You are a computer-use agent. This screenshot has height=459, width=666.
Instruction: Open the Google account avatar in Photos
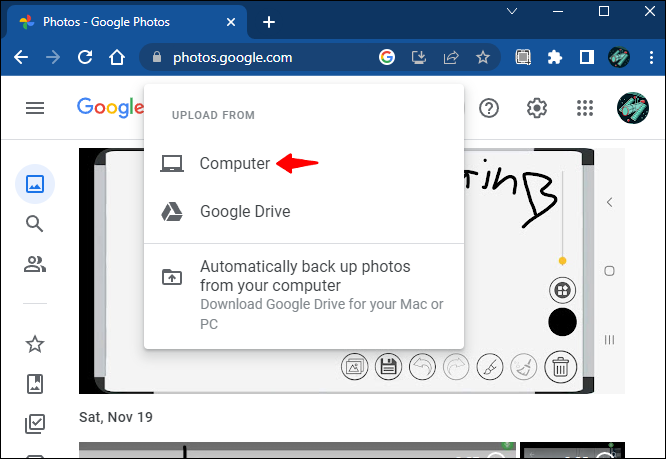[x=632, y=108]
